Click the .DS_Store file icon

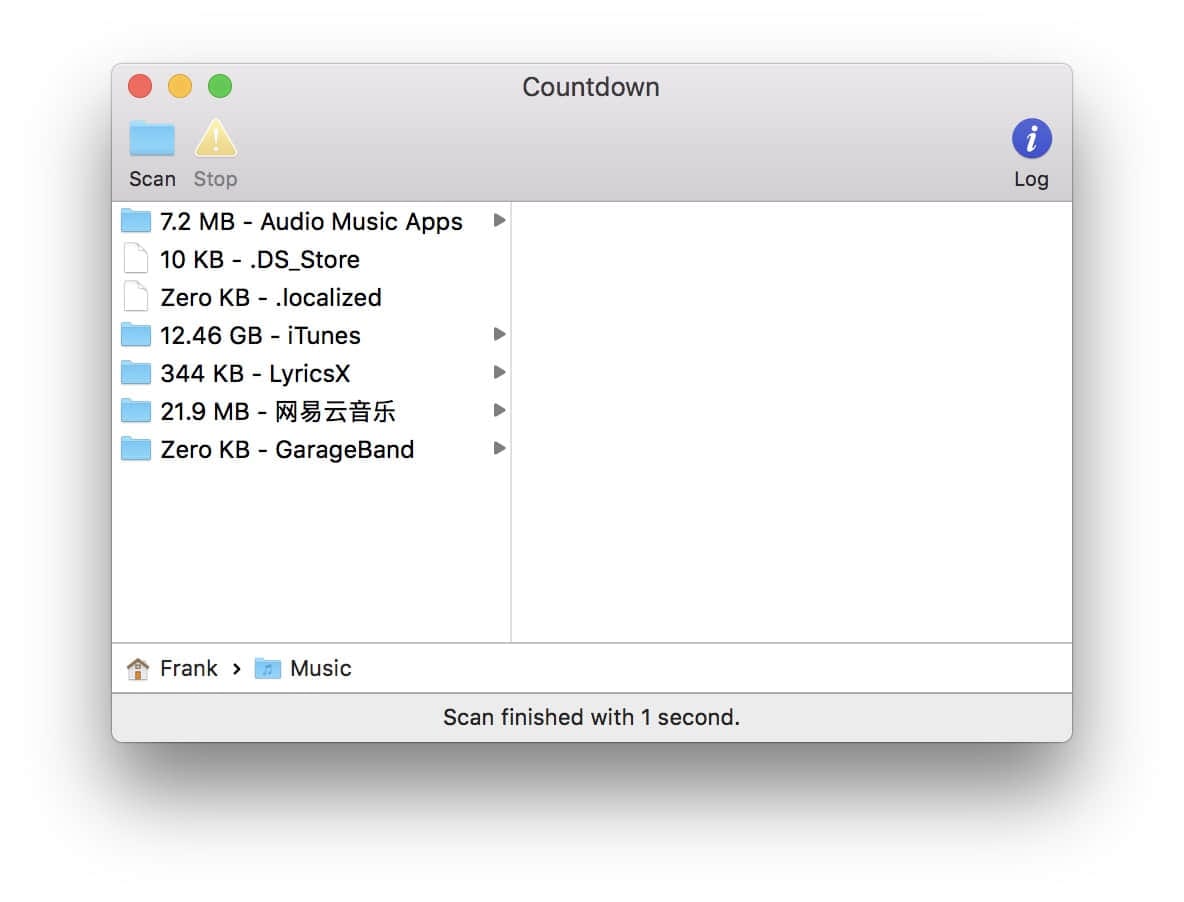click(136, 258)
